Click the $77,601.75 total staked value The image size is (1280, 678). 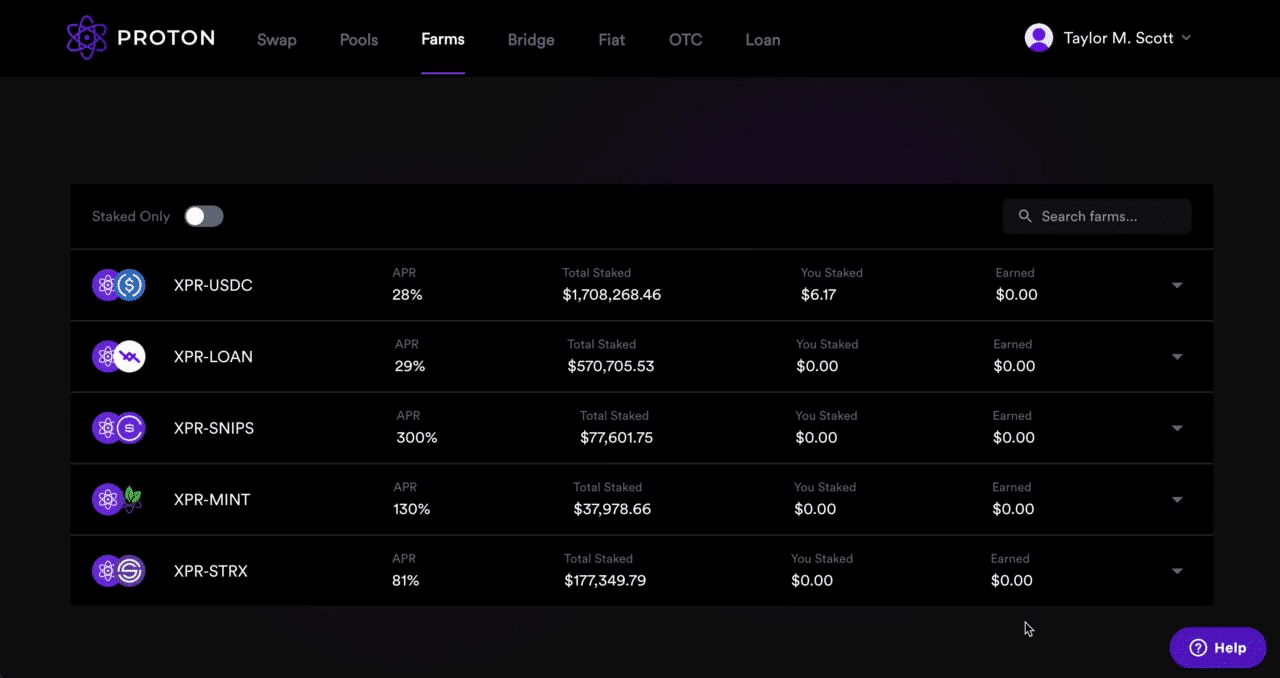tap(617, 437)
